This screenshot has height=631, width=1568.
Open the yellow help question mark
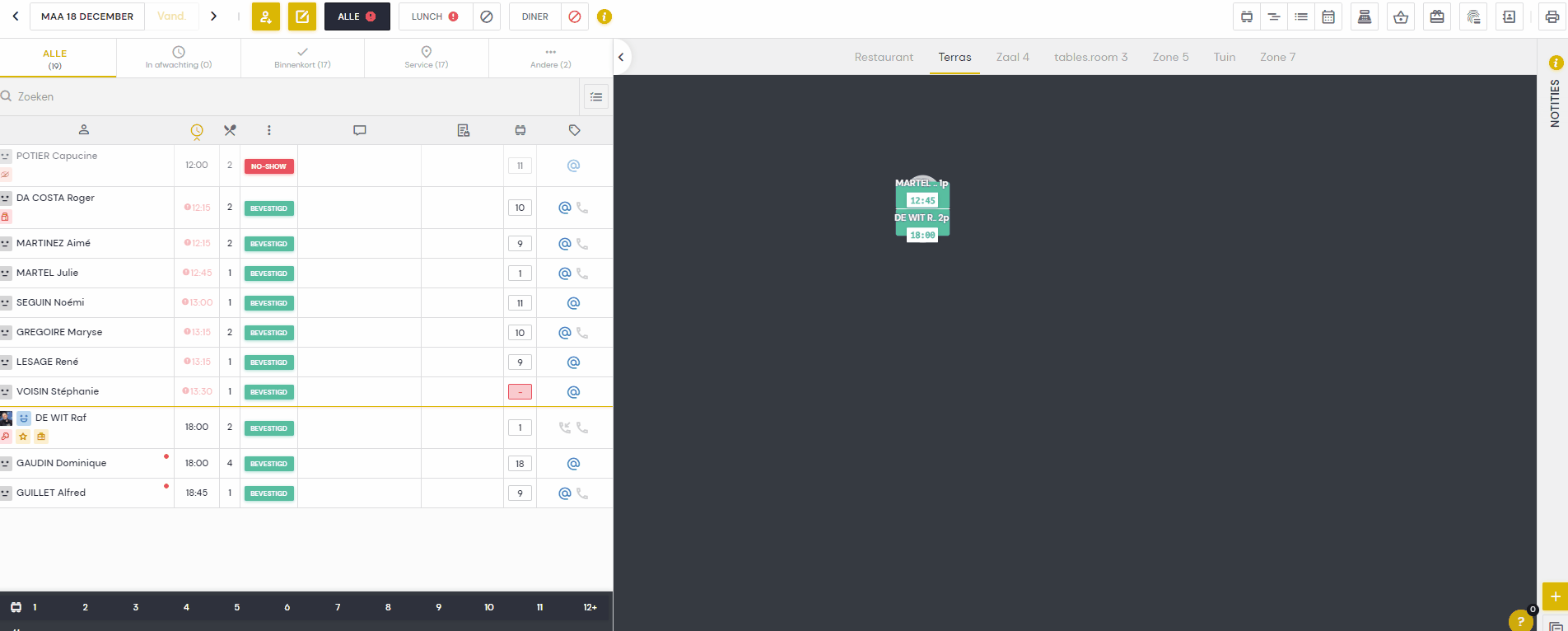tap(1520, 621)
